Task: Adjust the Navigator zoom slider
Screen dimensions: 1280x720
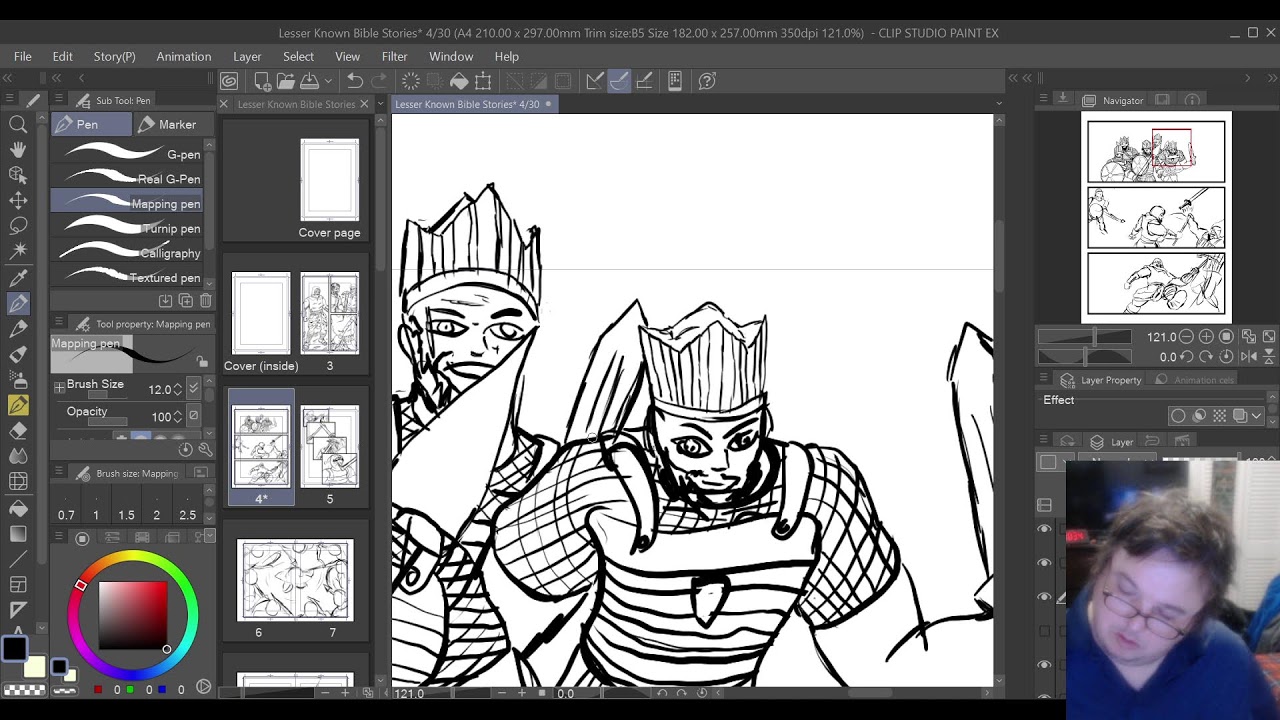Action: (1083, 337)
